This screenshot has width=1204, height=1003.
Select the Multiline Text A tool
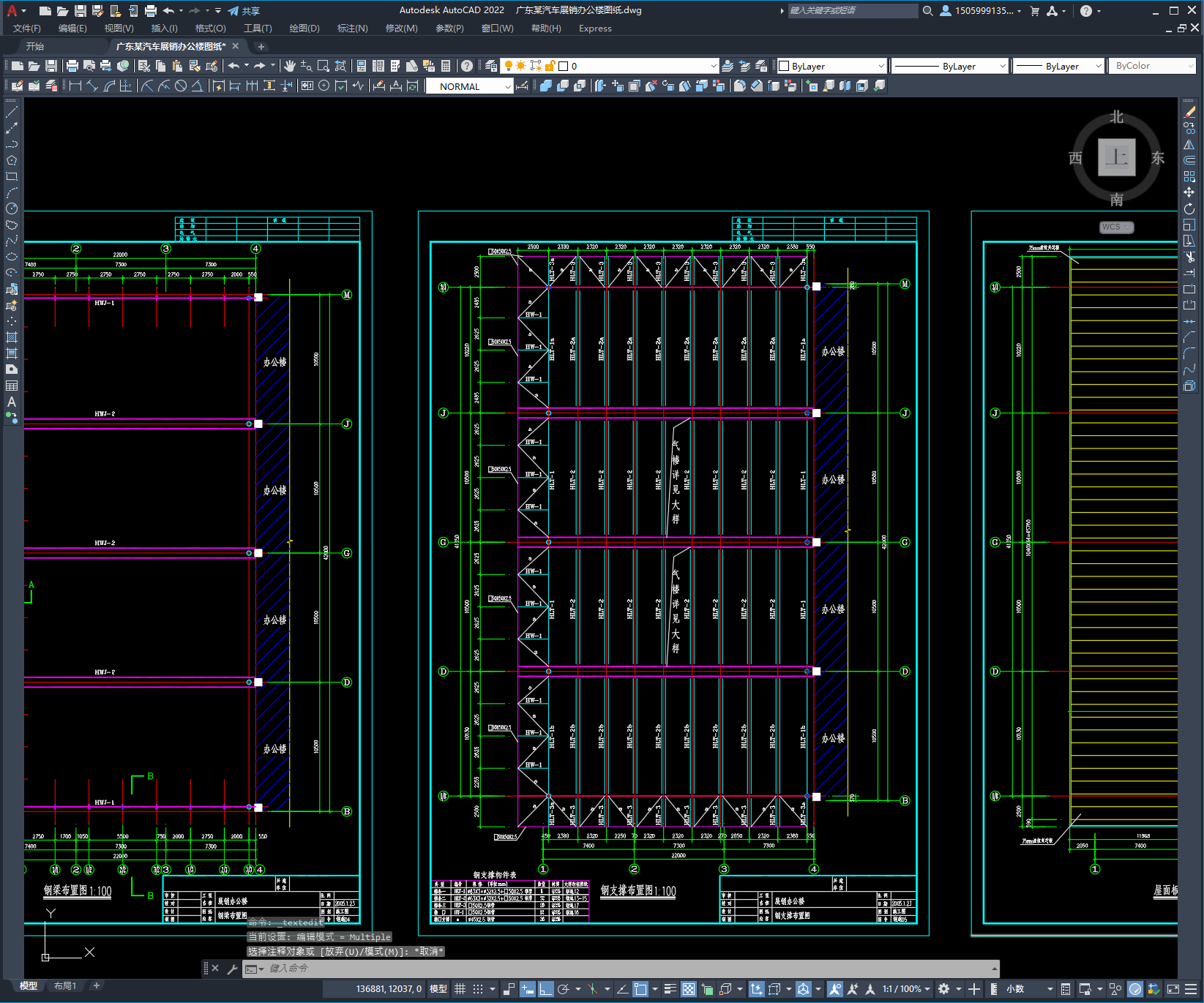point(12,402)
